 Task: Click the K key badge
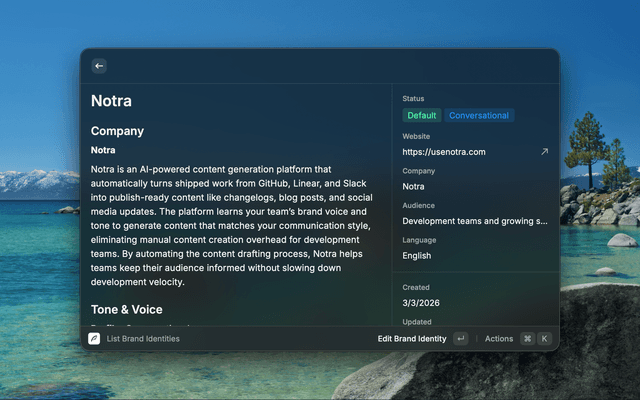click(x=545, y=339)
